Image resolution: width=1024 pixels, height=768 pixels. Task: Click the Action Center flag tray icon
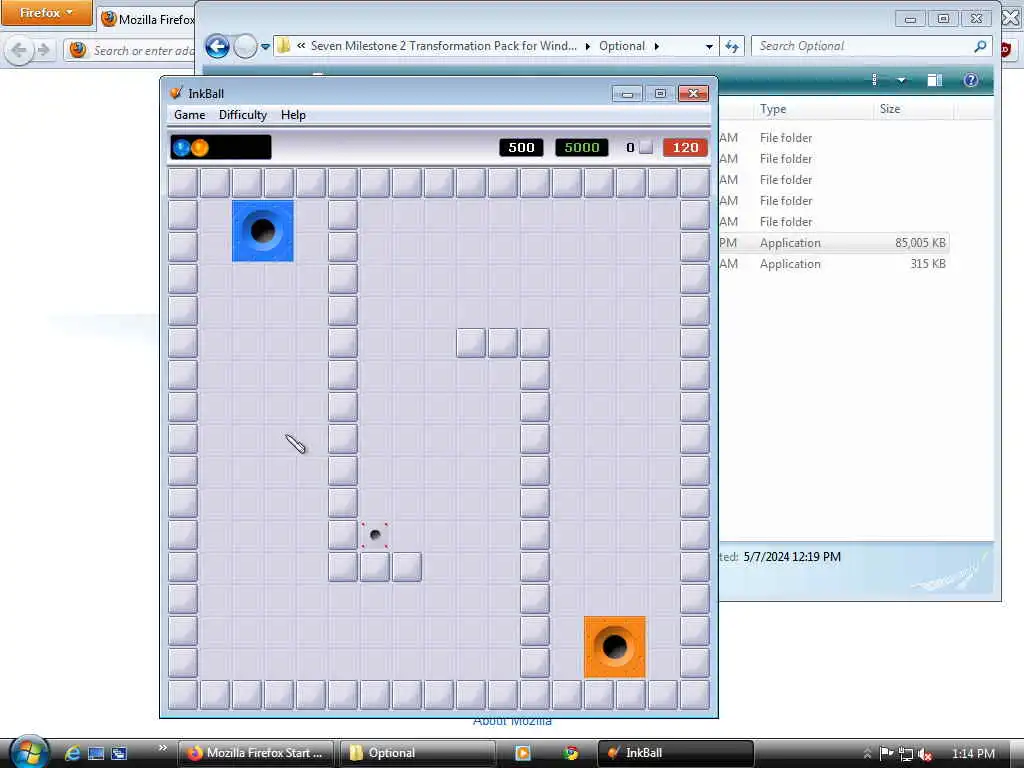[x=886, y=754]
